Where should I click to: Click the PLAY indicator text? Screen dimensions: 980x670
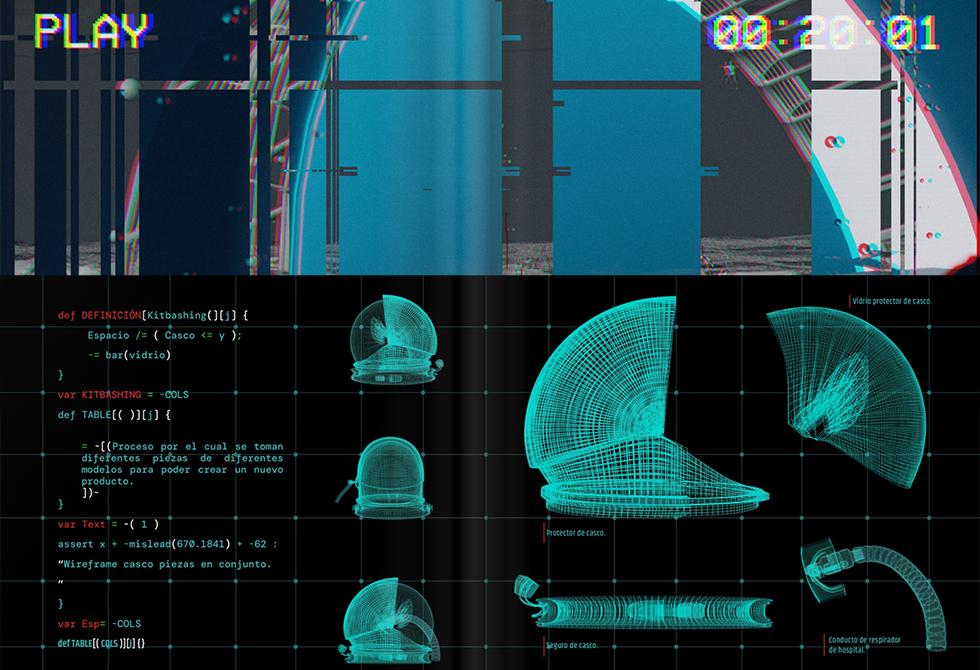coord(92,31)
